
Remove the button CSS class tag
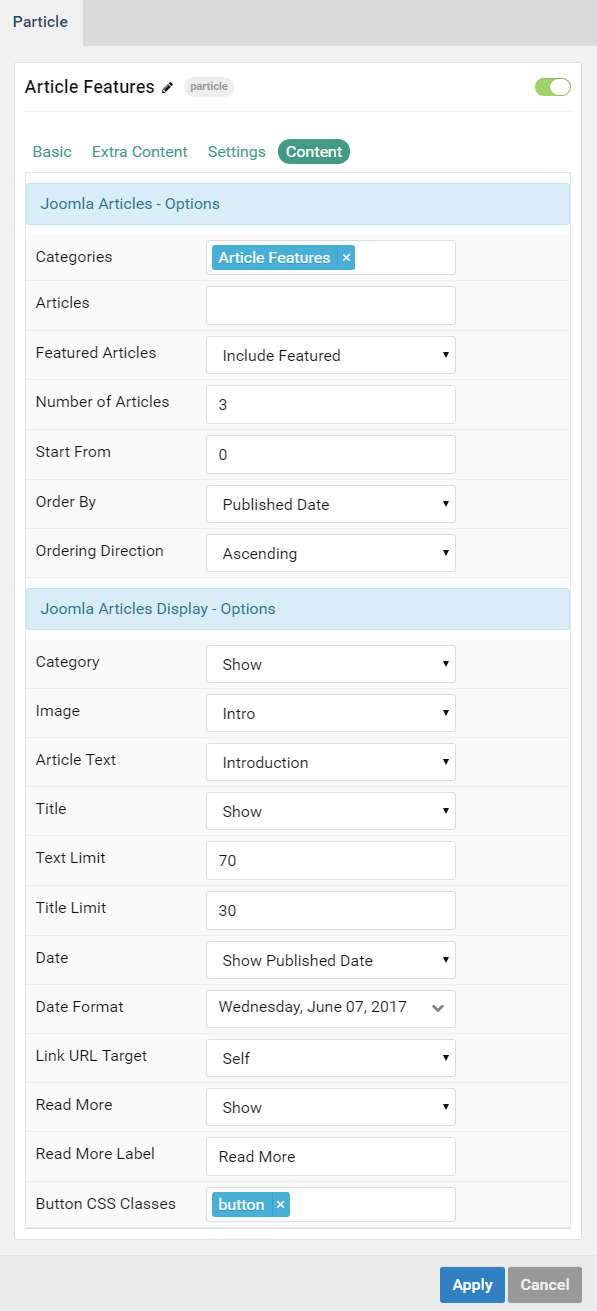tap(280, 1205)
